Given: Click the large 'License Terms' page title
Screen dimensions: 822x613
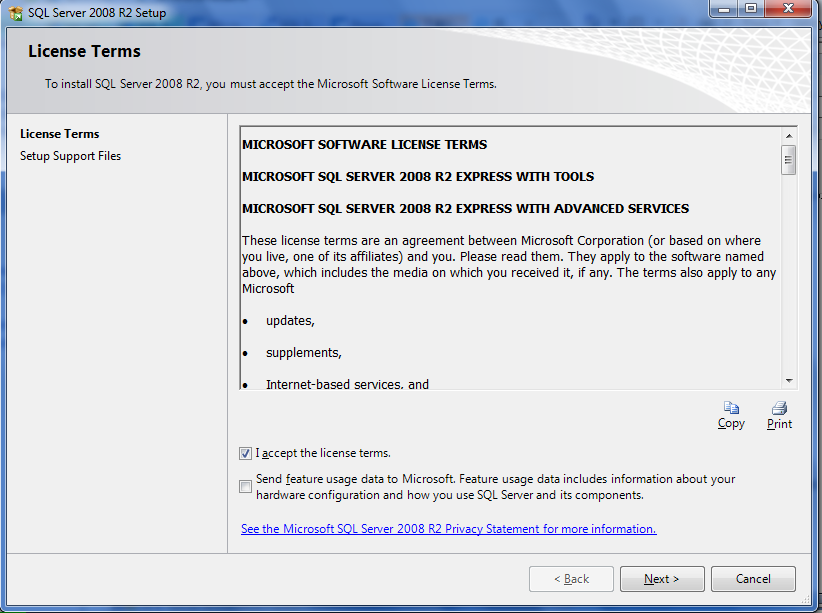Looking at the screenshot, I should (x=84, y=51).
